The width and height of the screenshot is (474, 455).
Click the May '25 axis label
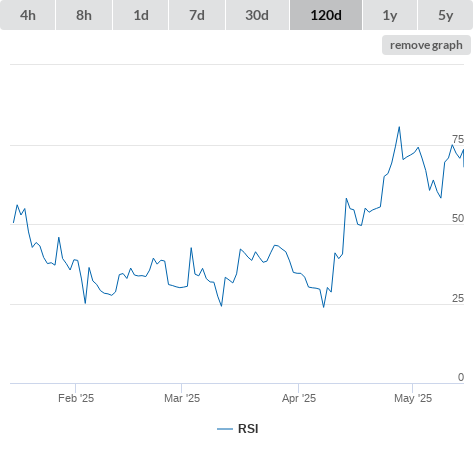click(x=413, y=398)
